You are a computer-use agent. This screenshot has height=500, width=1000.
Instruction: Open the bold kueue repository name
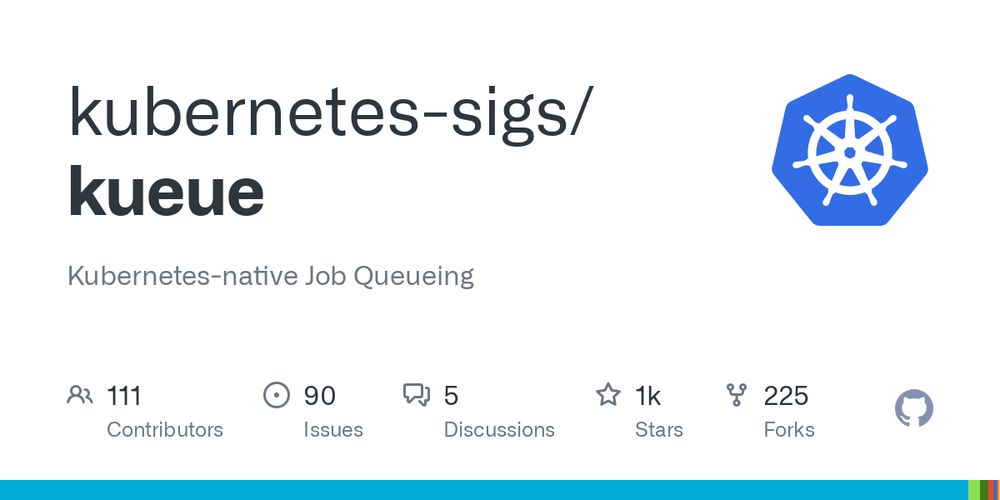[x=166, y=192]
